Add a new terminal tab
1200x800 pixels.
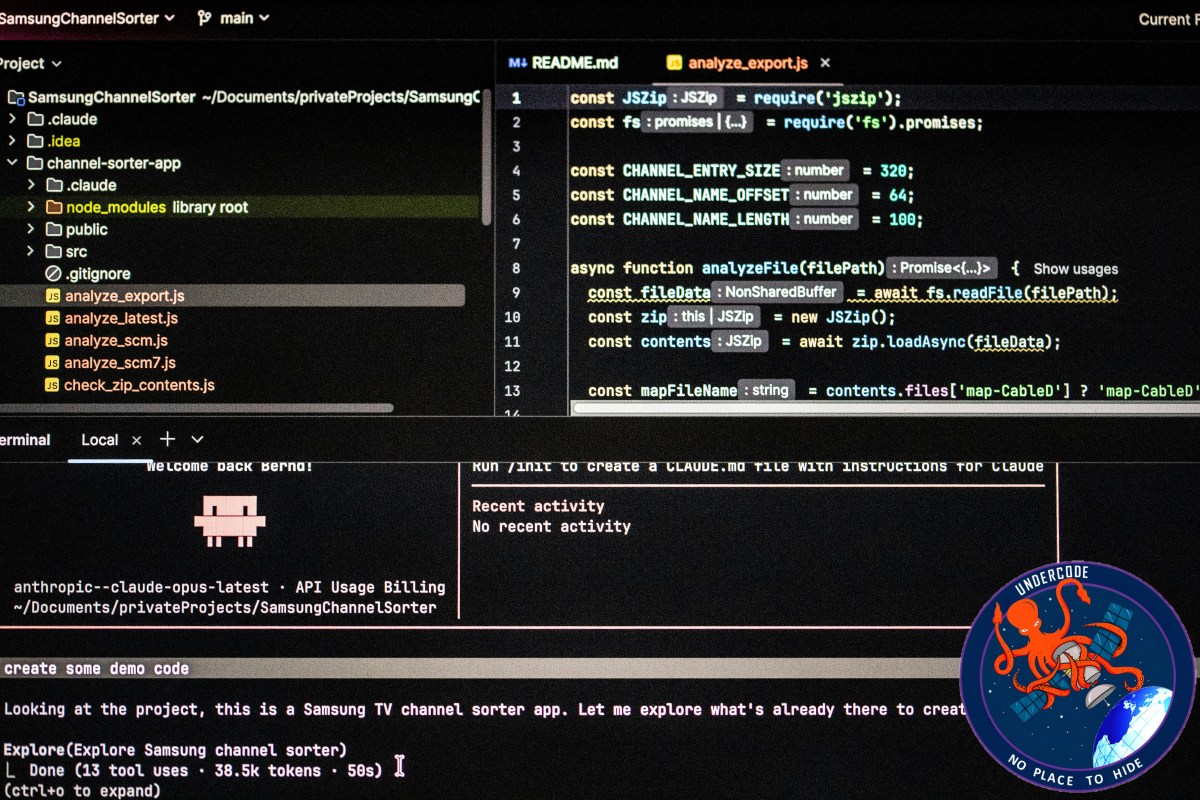click(167, 439)
